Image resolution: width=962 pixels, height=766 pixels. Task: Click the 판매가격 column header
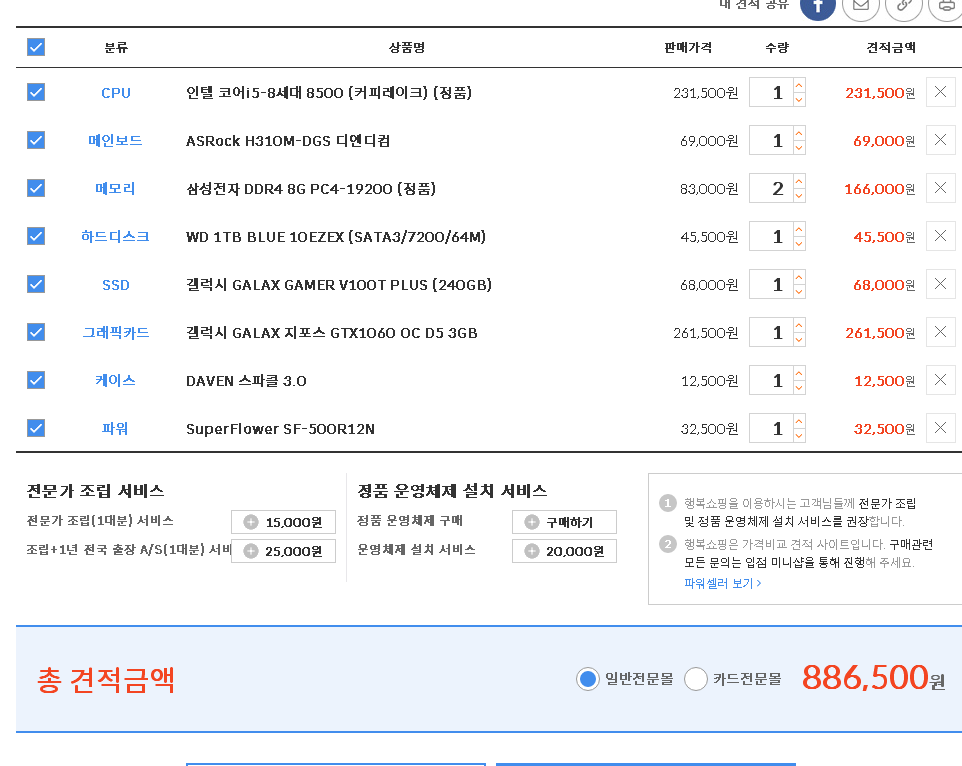coord(688,47)
